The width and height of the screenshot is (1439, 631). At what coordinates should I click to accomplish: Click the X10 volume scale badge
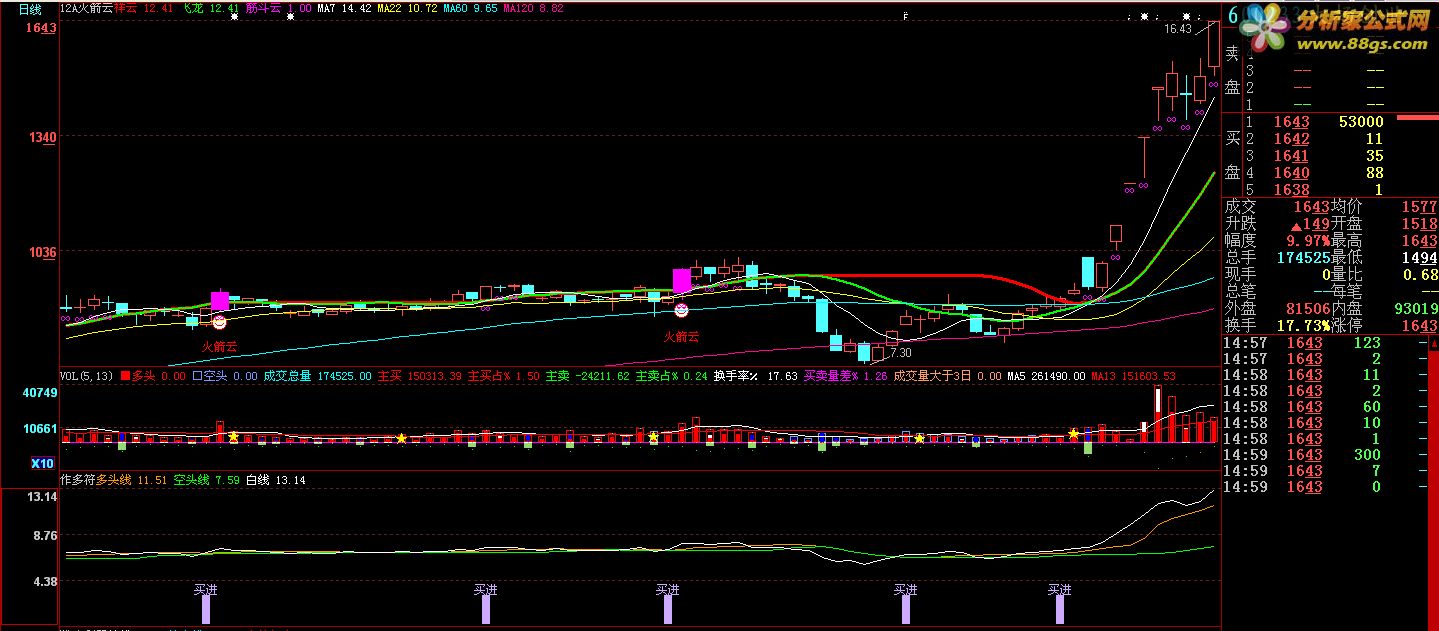coord(42,464)
